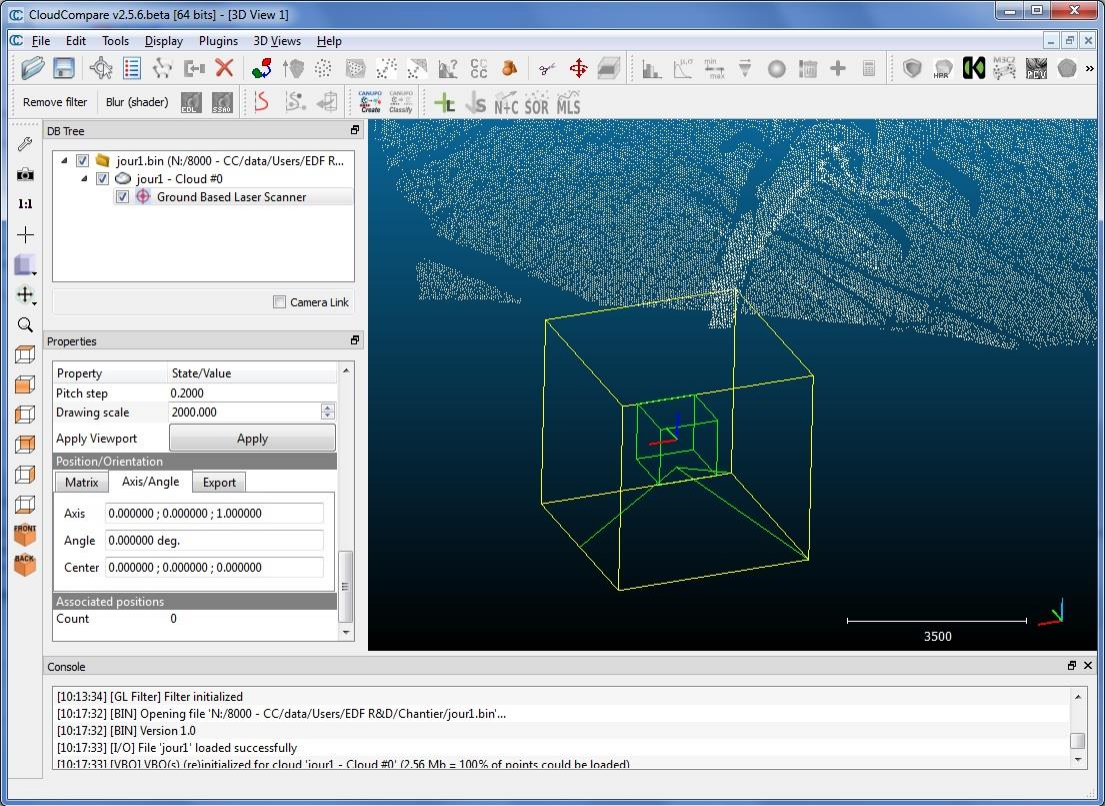The width and height of the screenshot is (1105, 806).
Task: Open the point list picking icon
Action: (x=132, y=68)
